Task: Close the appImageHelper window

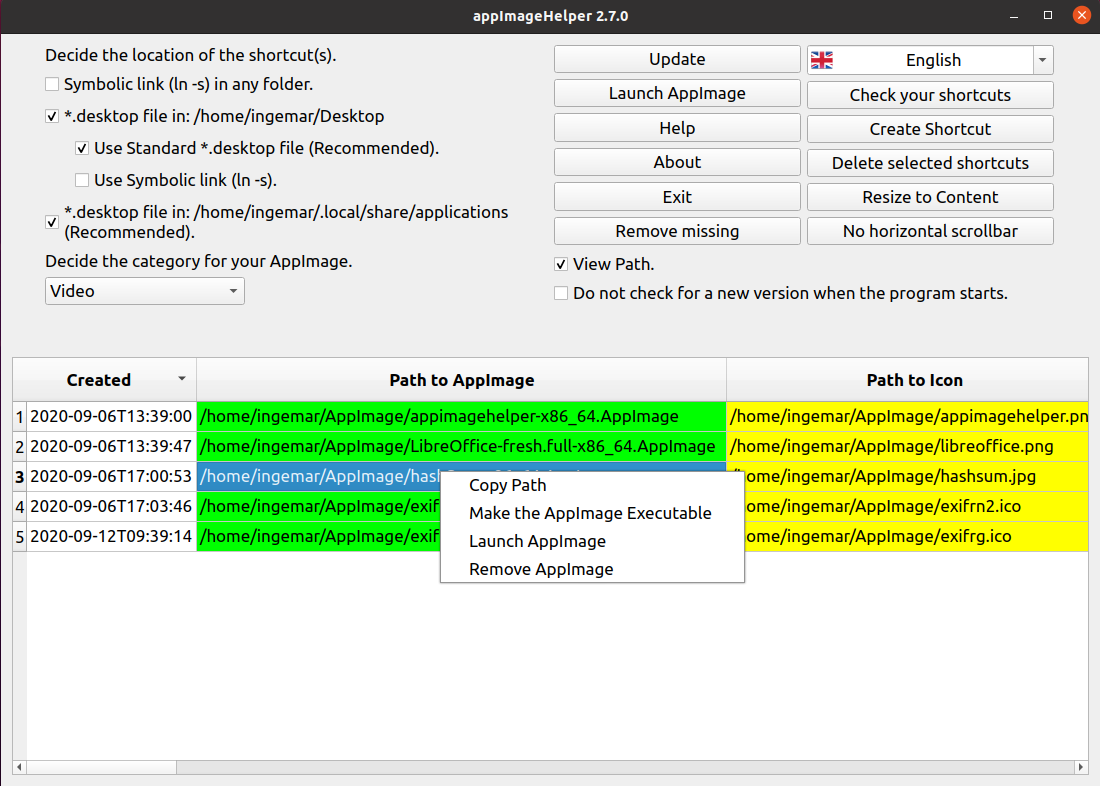Action: pos(1082,15)
